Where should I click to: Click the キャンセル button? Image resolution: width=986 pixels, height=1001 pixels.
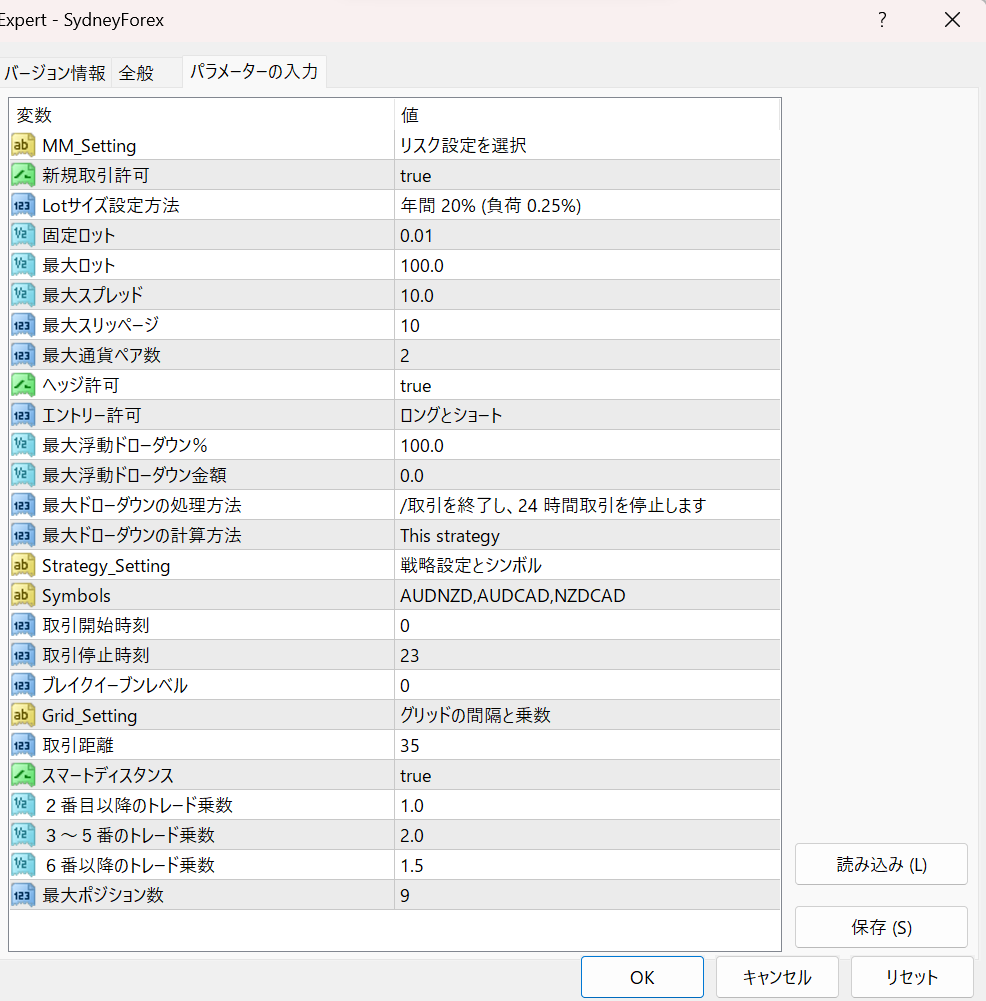pos(777,977)
